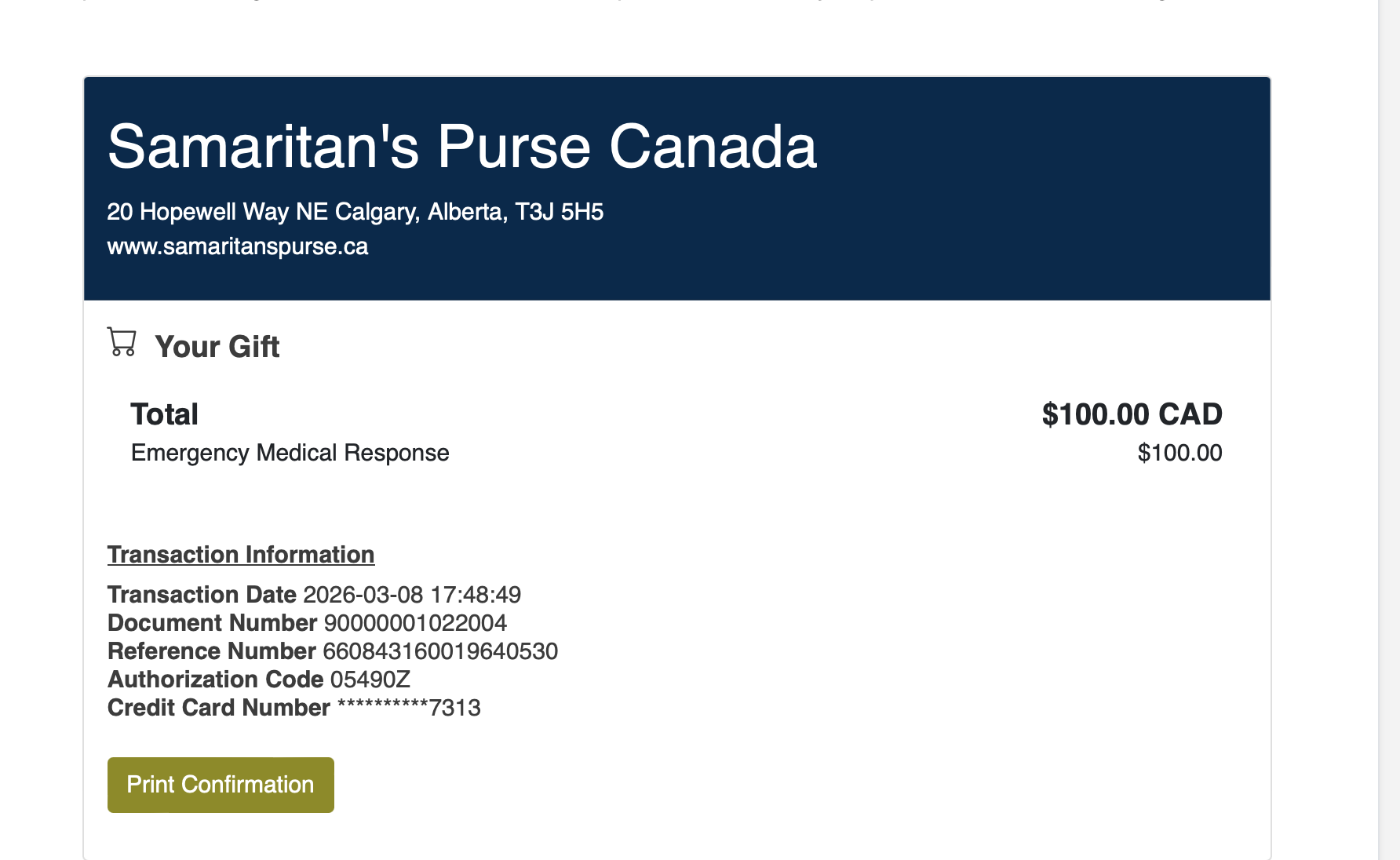Click the 20 Hopewell Way address line
The width and height of the screenshot is (1400, 860).
(x=355, y=212)
